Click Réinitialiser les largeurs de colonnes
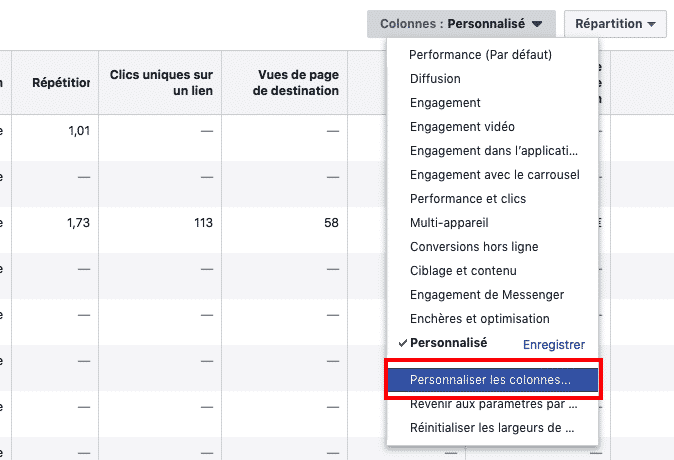This screenshot has height=460, width=674. tap(492, 429)
